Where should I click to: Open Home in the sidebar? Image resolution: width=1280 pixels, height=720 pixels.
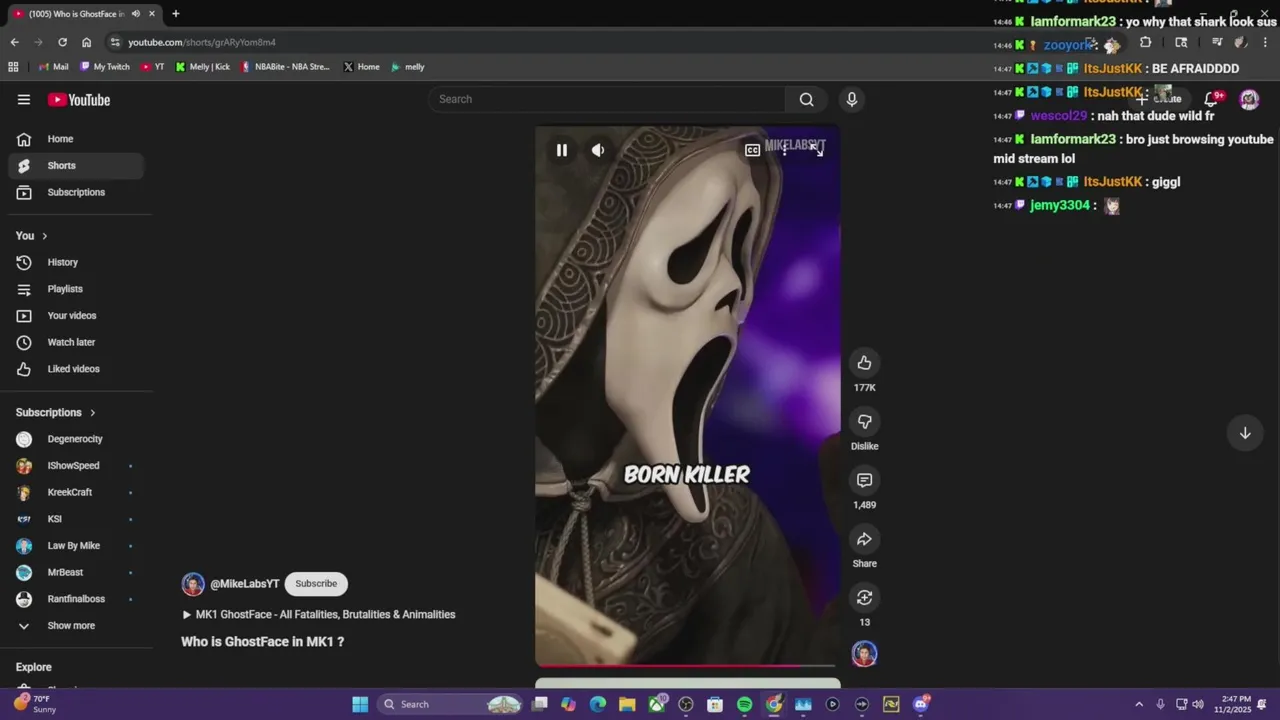(76, 139)
